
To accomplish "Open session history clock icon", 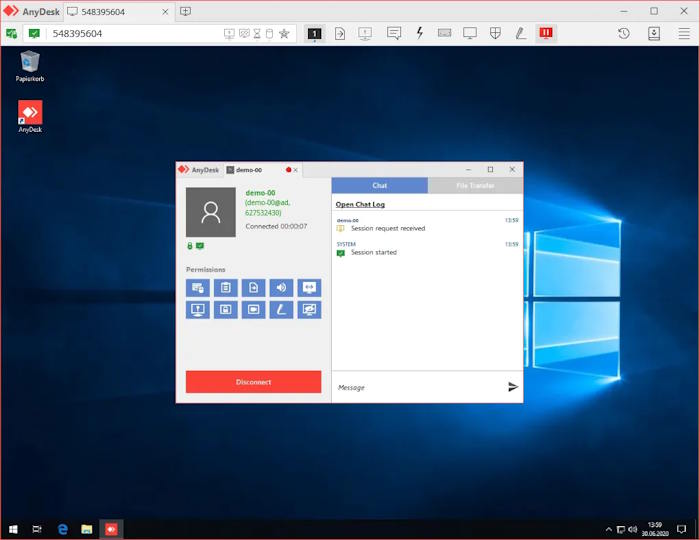I will coord(624,33).
